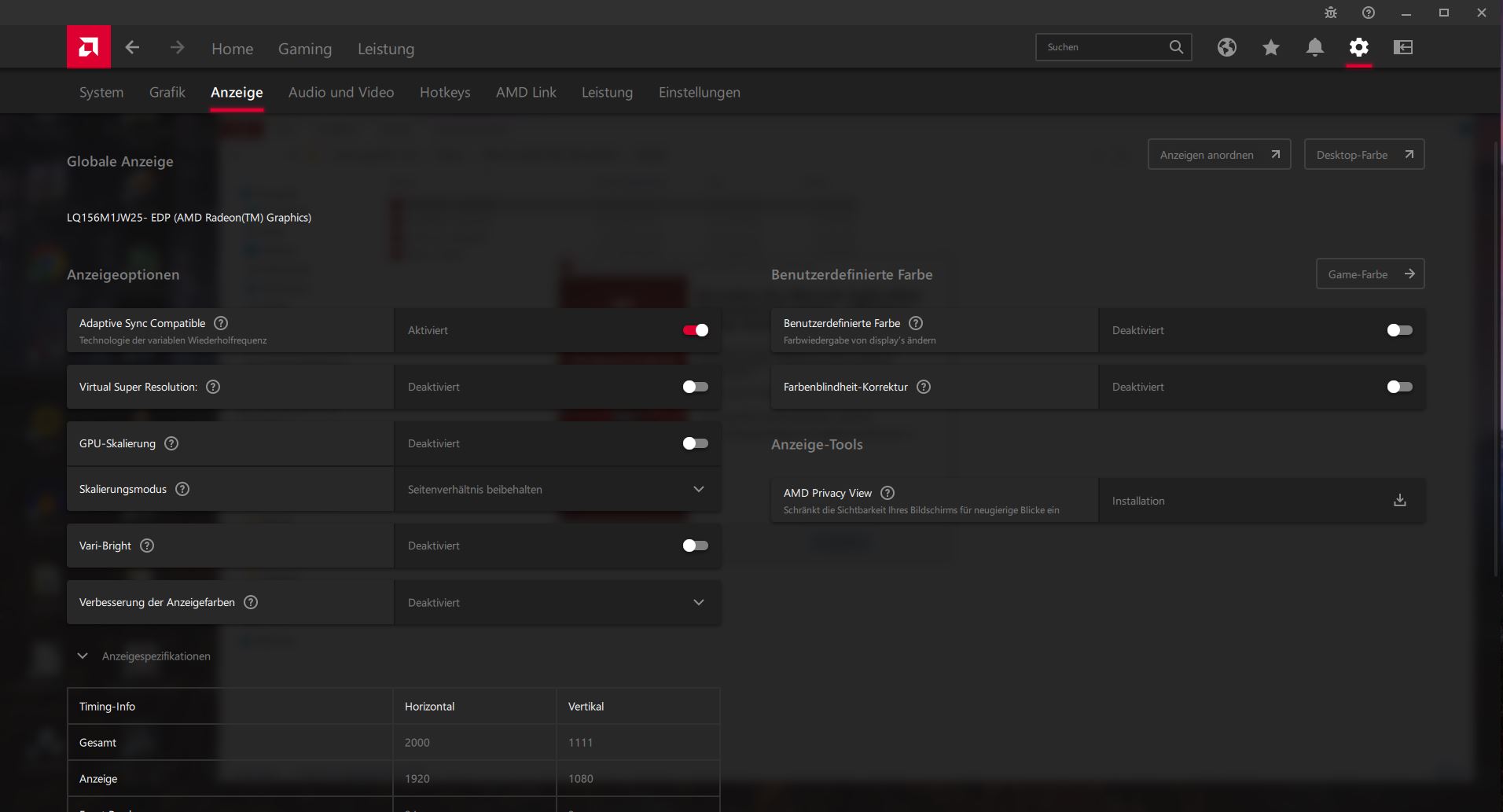Switch to Grafik tab

click(x=167, y=92)
